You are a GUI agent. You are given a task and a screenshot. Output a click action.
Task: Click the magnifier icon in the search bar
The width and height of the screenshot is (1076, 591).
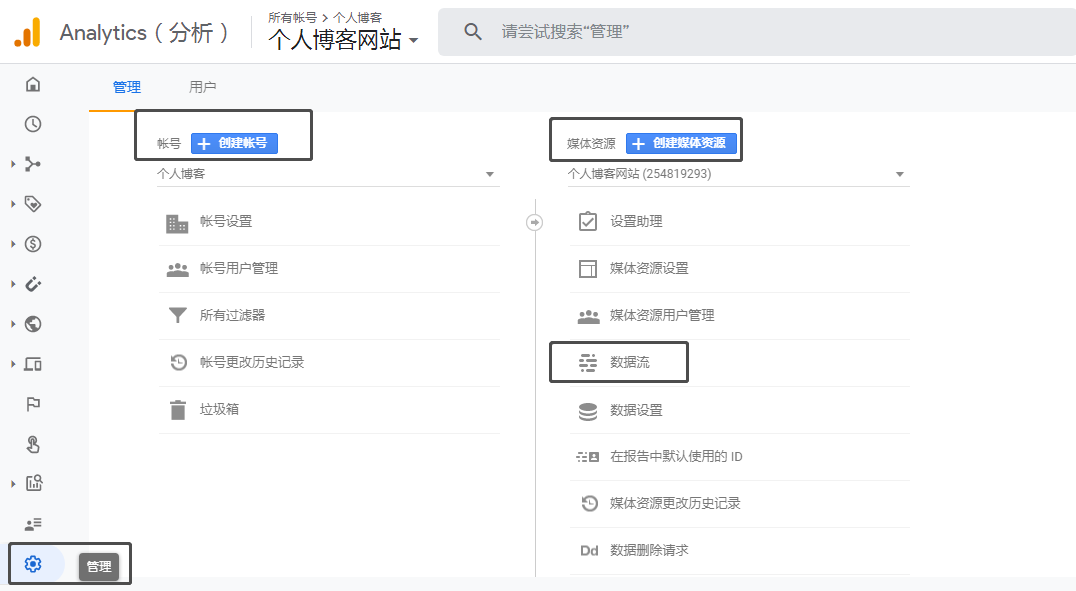(x=473, y=32)
